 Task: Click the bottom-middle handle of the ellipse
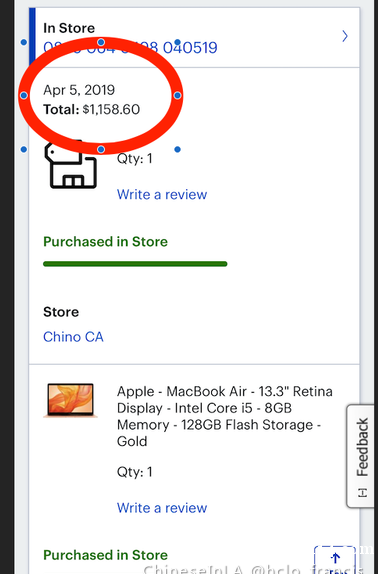(101, 149)
